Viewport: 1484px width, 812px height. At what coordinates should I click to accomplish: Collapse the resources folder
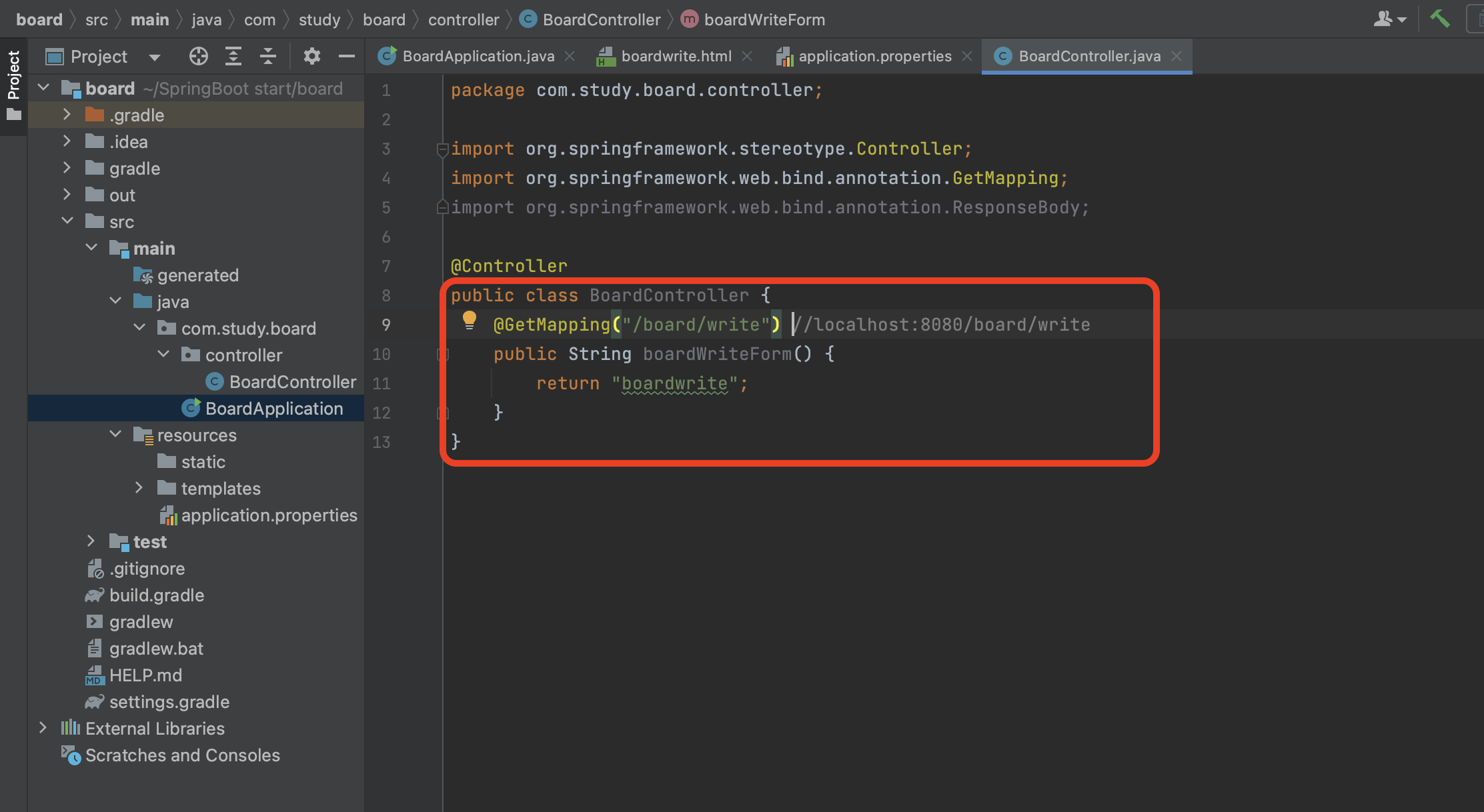[x=115, y=435]
